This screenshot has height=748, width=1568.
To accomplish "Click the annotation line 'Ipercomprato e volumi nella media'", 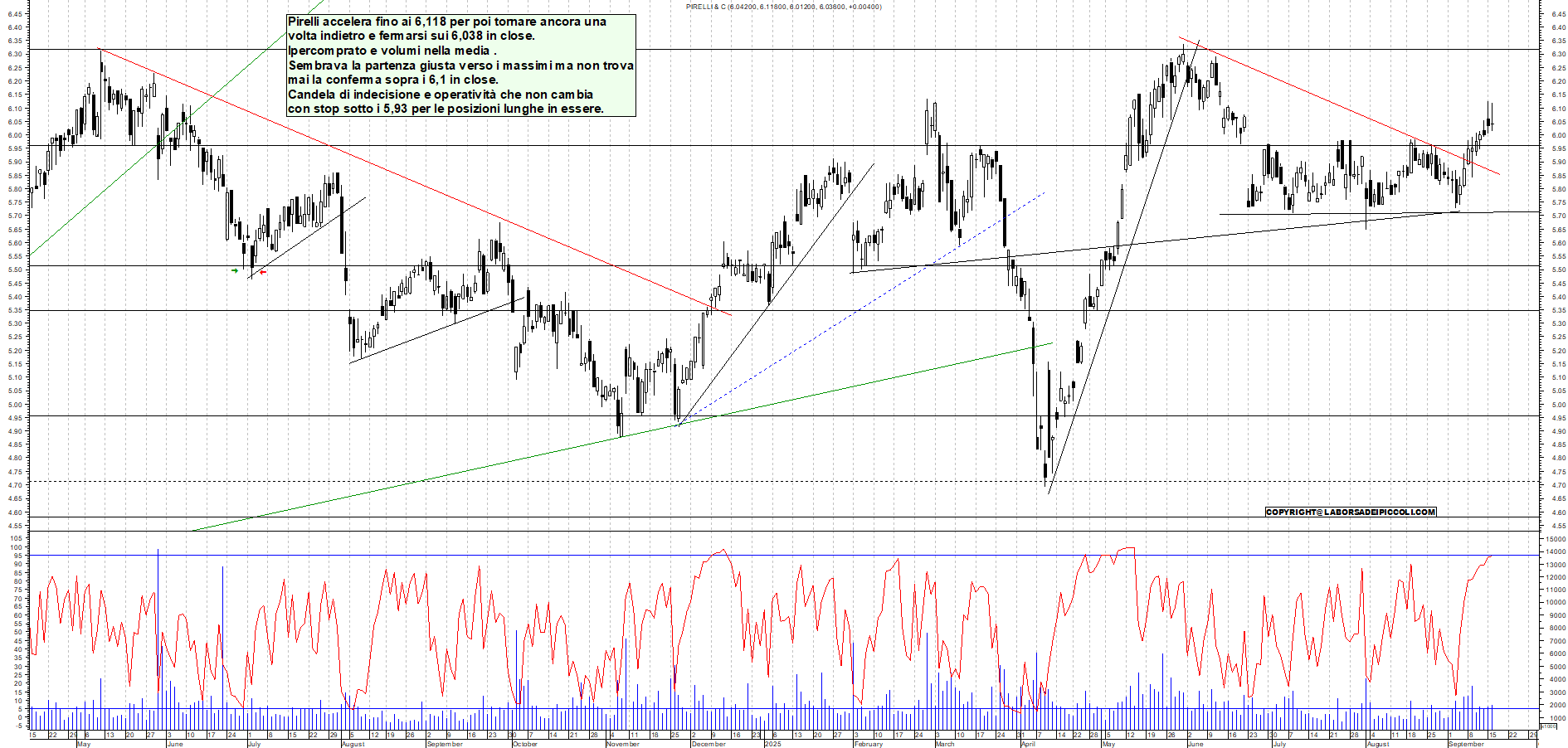I will click(392, 51).
